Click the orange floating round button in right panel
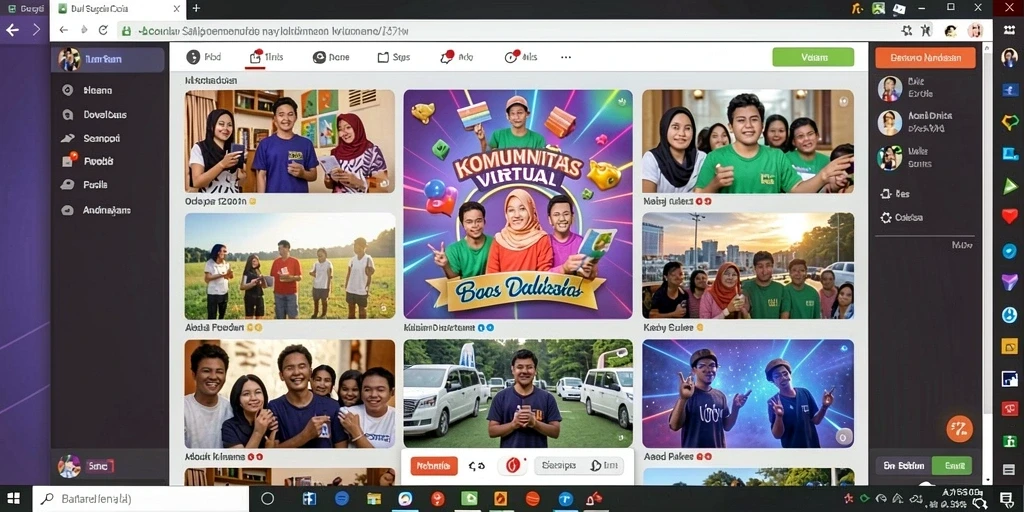Viewport: 1024px width, 512px height. (959, 429)
